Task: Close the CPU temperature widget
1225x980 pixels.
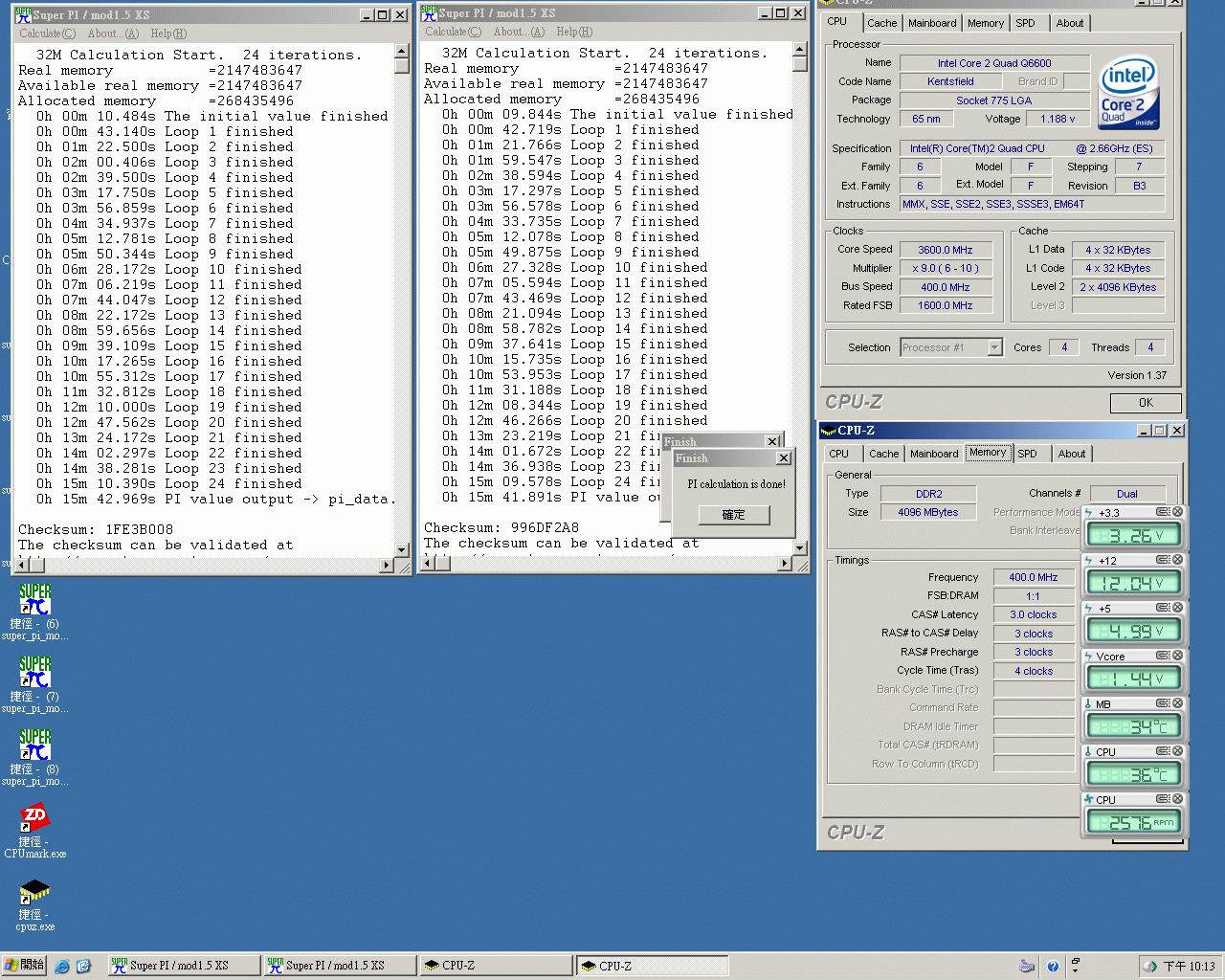Action: tap(1178, 751)
